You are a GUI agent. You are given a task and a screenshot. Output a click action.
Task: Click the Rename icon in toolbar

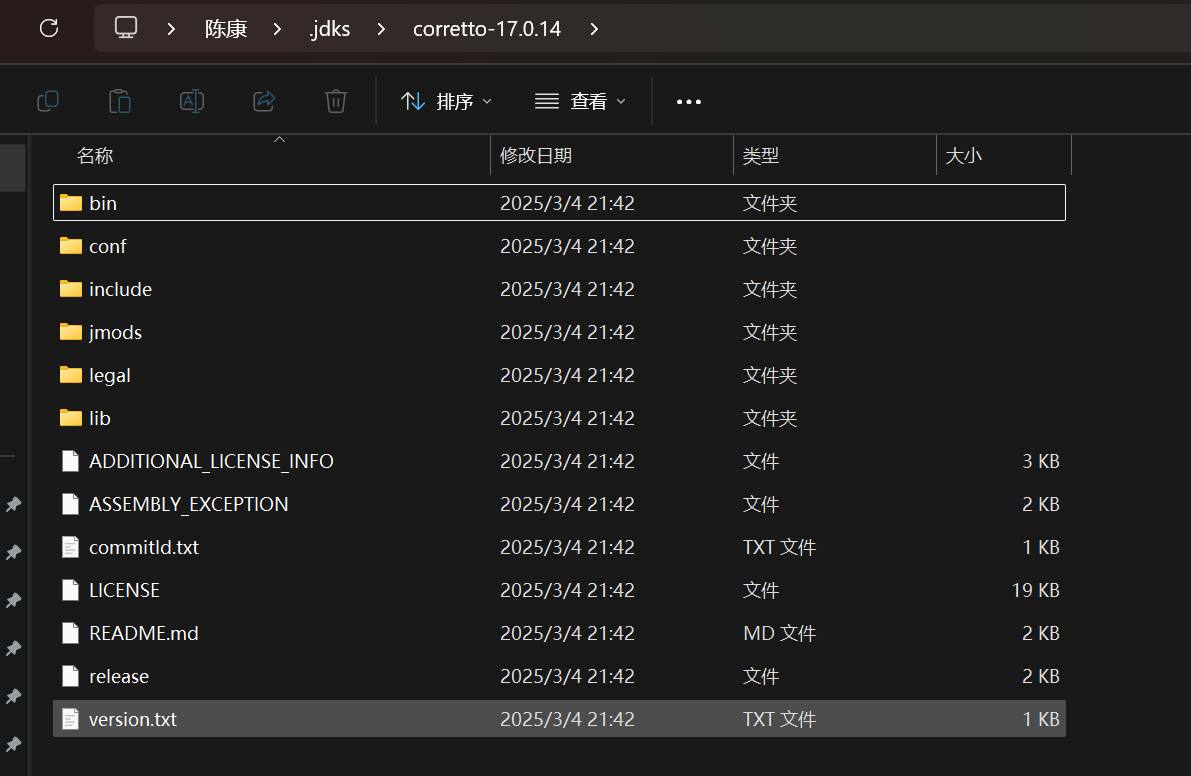pos(191,101)
